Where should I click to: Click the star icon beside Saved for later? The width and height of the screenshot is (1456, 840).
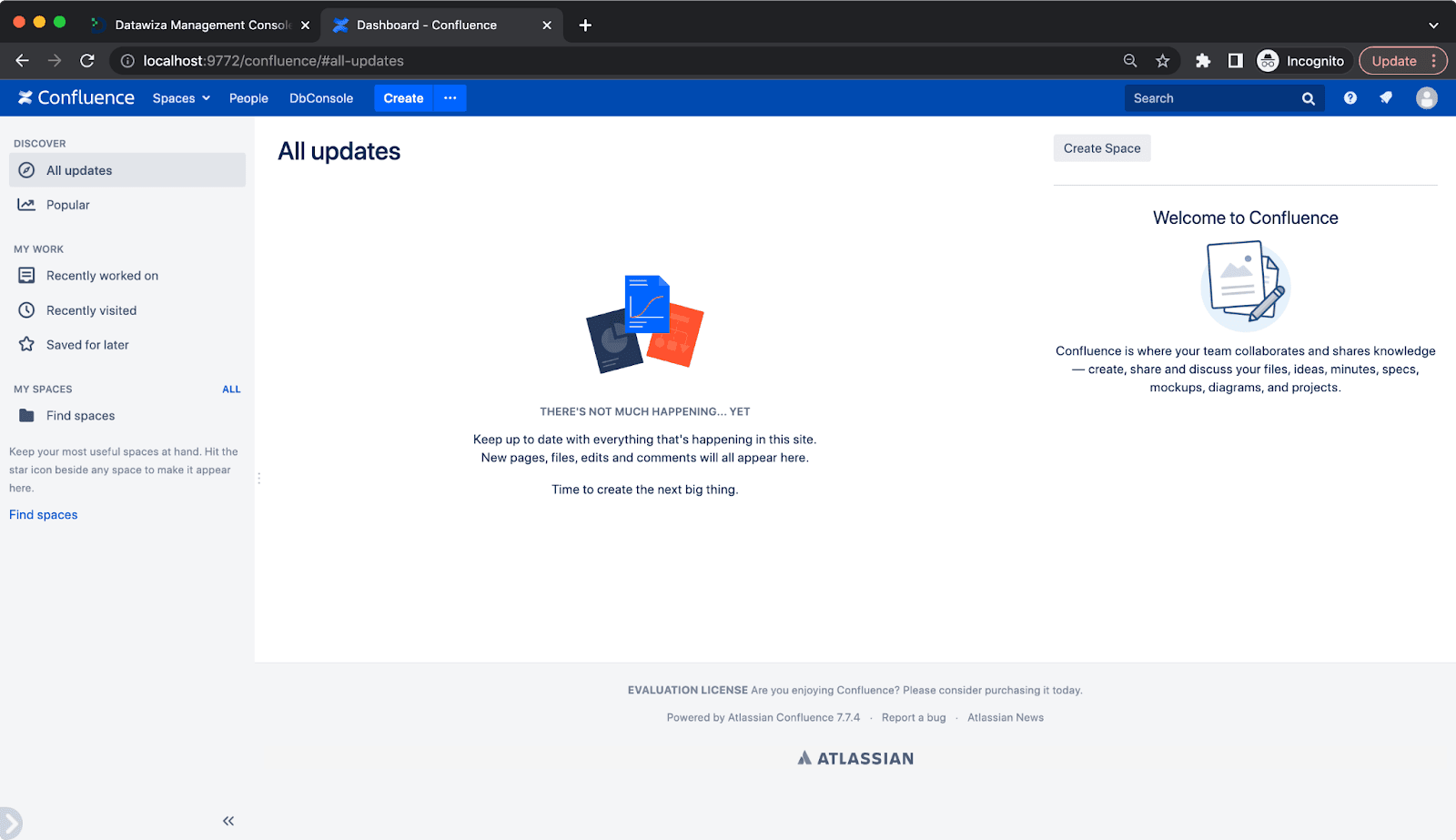click(27, 344)
